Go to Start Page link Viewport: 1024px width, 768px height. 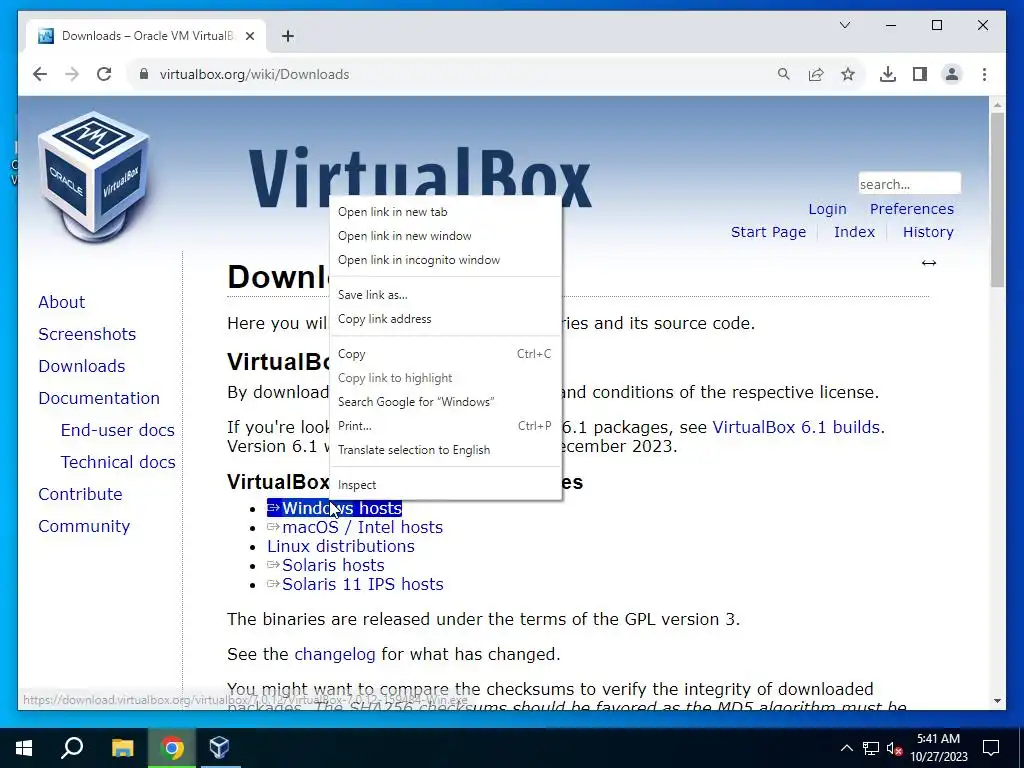[x=768, y=232]
